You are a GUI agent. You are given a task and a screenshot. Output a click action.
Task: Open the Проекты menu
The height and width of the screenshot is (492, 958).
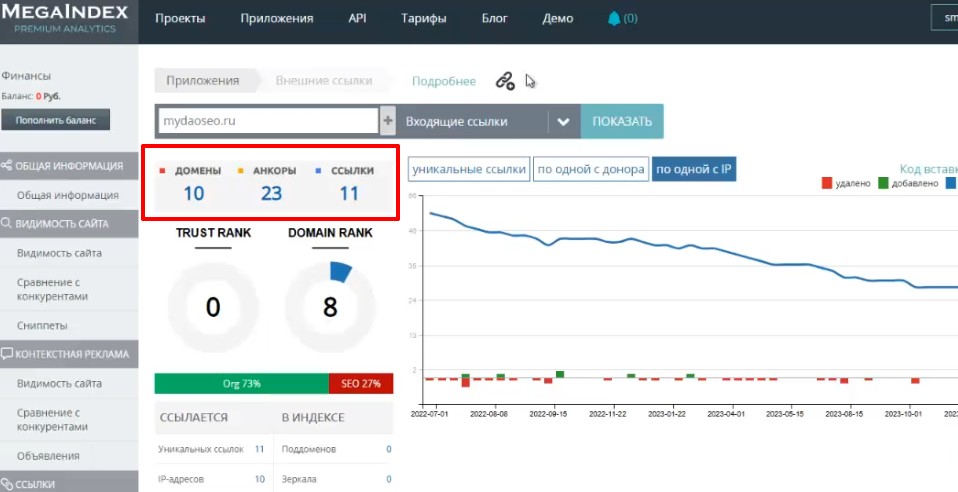pyautogui.click(x=180, y=18)
